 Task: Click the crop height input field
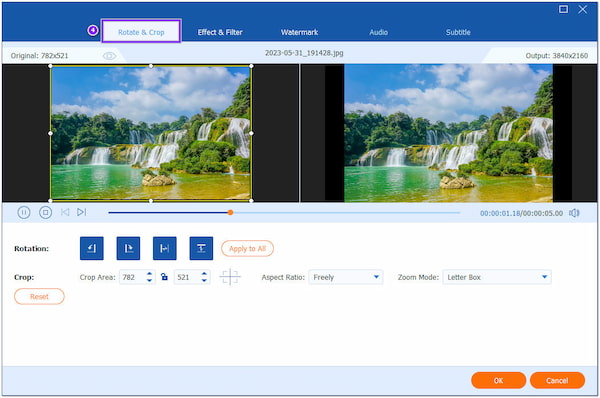coord(188,277)
